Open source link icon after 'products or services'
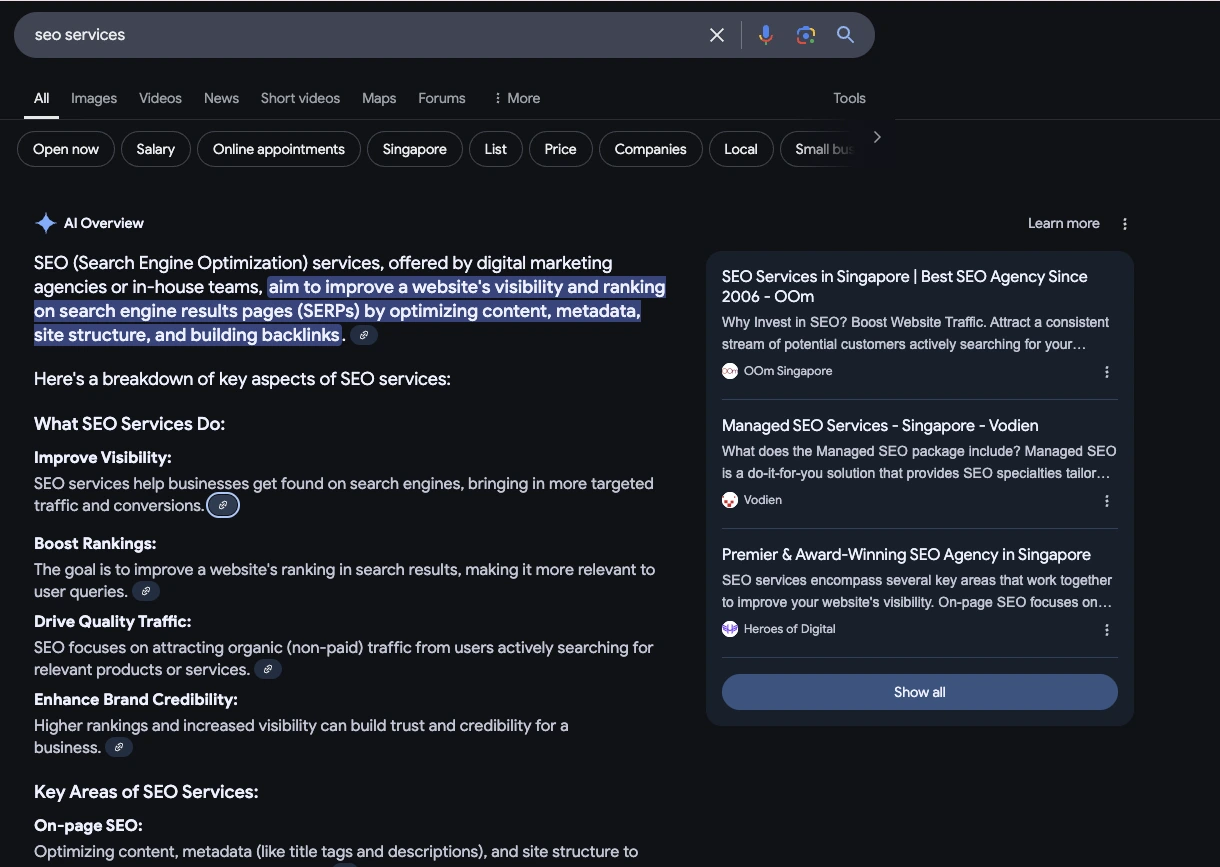 point(268,669)
